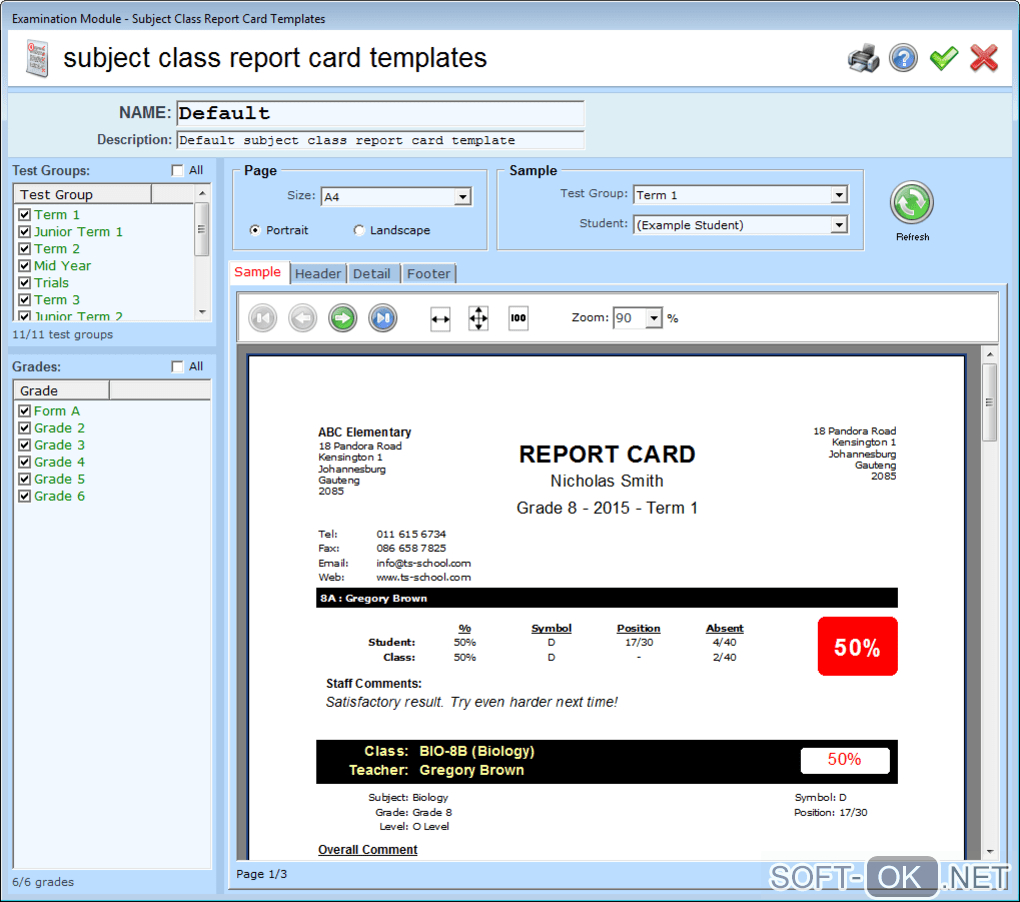Uncheck the Grade 6 checkbox
This screenshot has height=902, width=1020.
click(25, 496)
